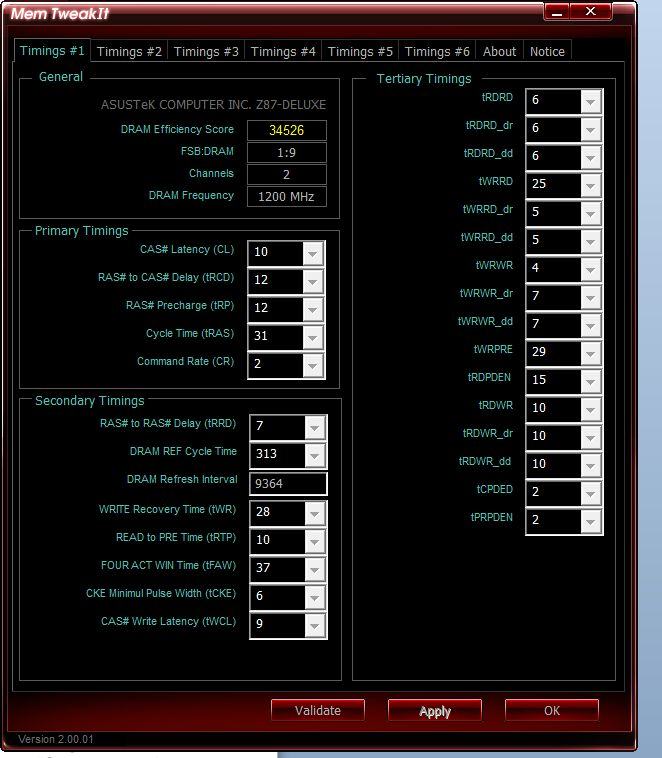Open the RAS# to CAS# Delay (tRCD) dropdown
Screen dimensions: 662x758
pos(313,281)
